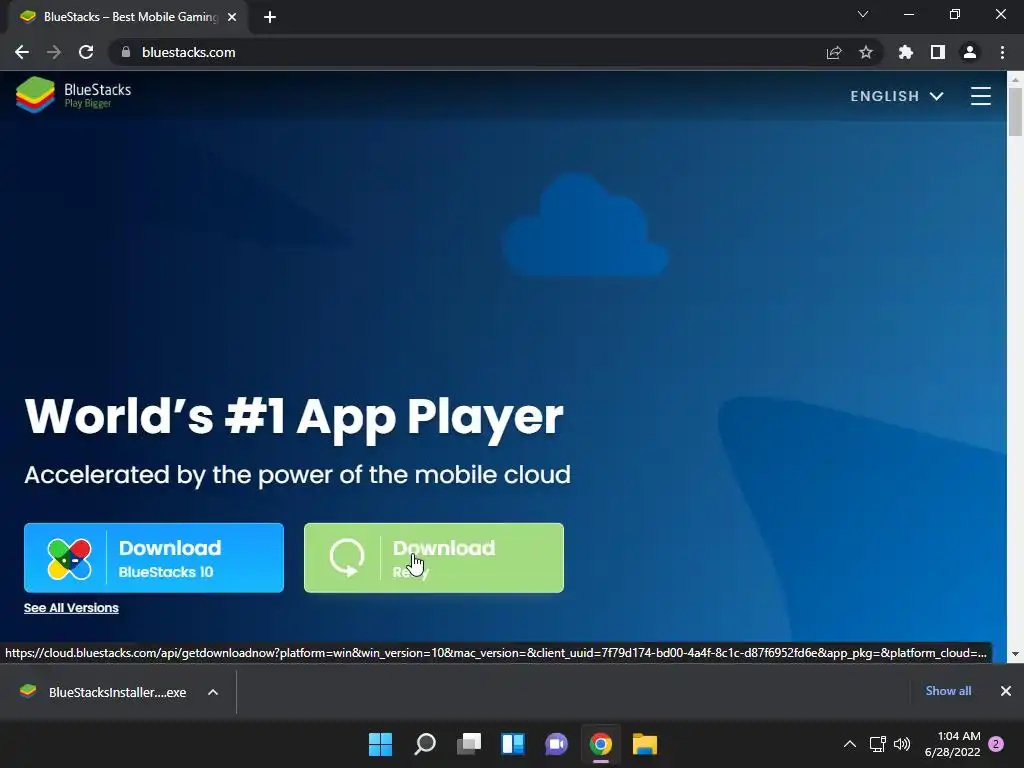The width and height of the screenshot is (1024, 768).
Task: Open the See All Versions link
Action: point(71,608)
